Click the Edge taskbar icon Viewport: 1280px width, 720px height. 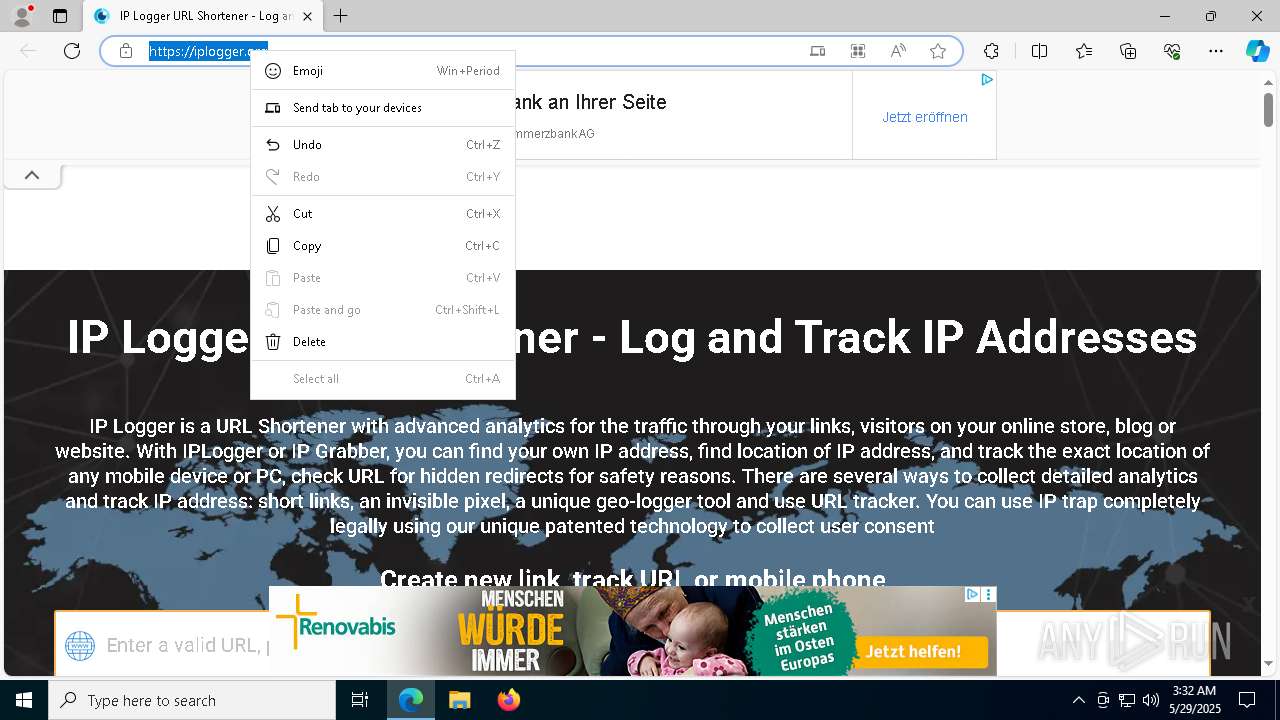[x=411, y=700]
